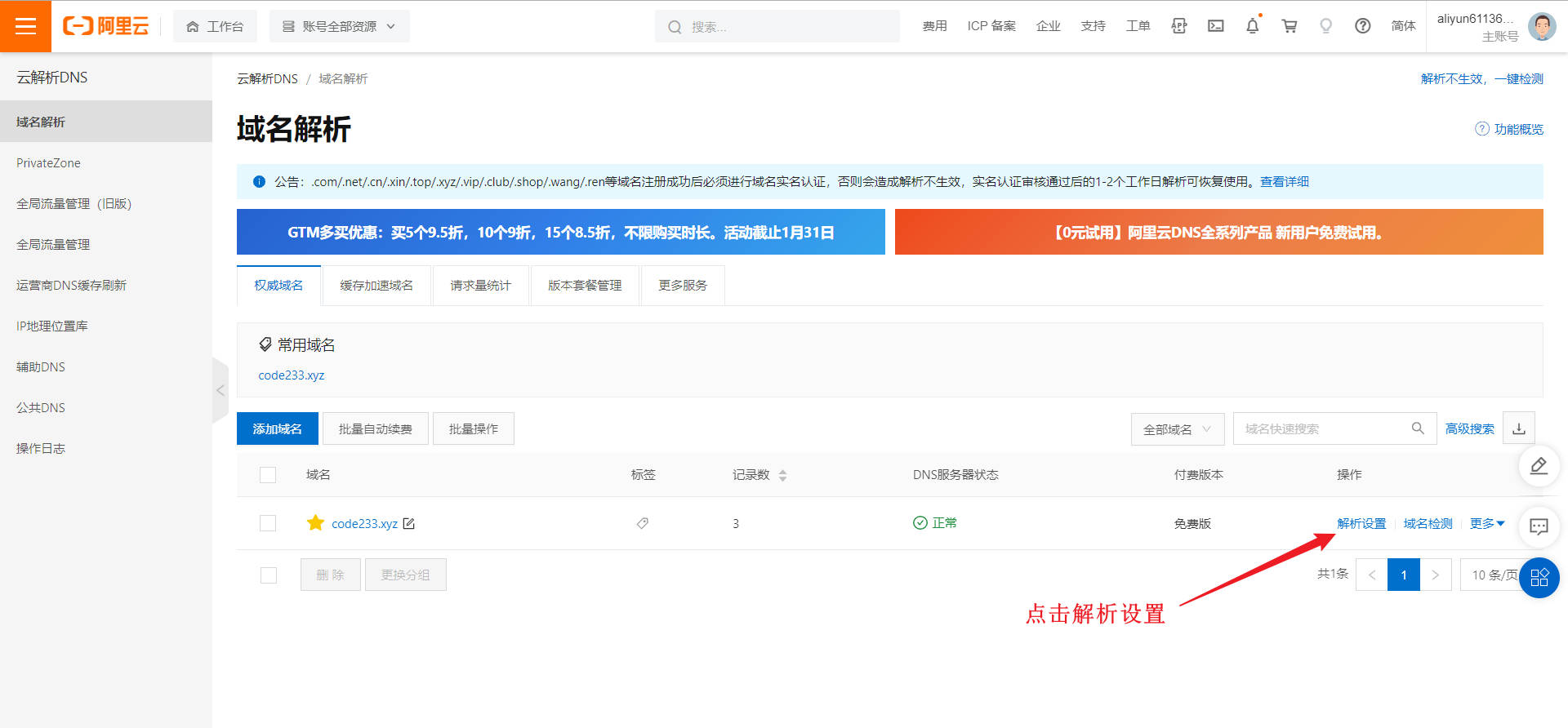1568x728 pixels.
Task: Click the 批量操作 button
Action: coord(474,428)
